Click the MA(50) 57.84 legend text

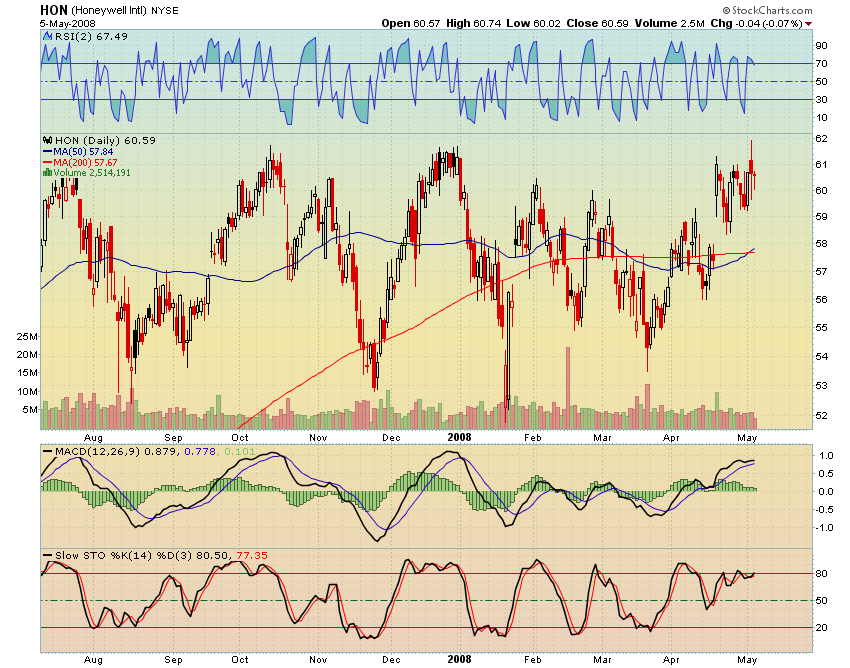click(83, 152)
